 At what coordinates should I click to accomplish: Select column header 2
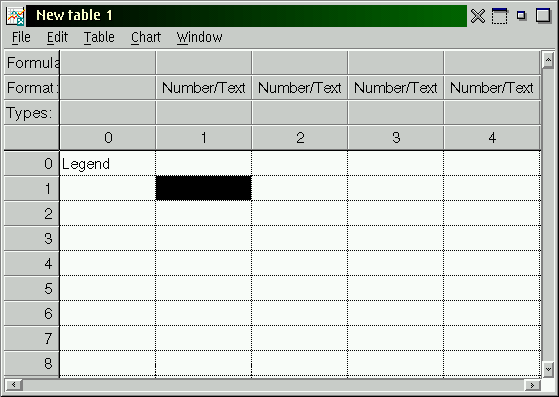pyautogui.click(x=300, y=138)
